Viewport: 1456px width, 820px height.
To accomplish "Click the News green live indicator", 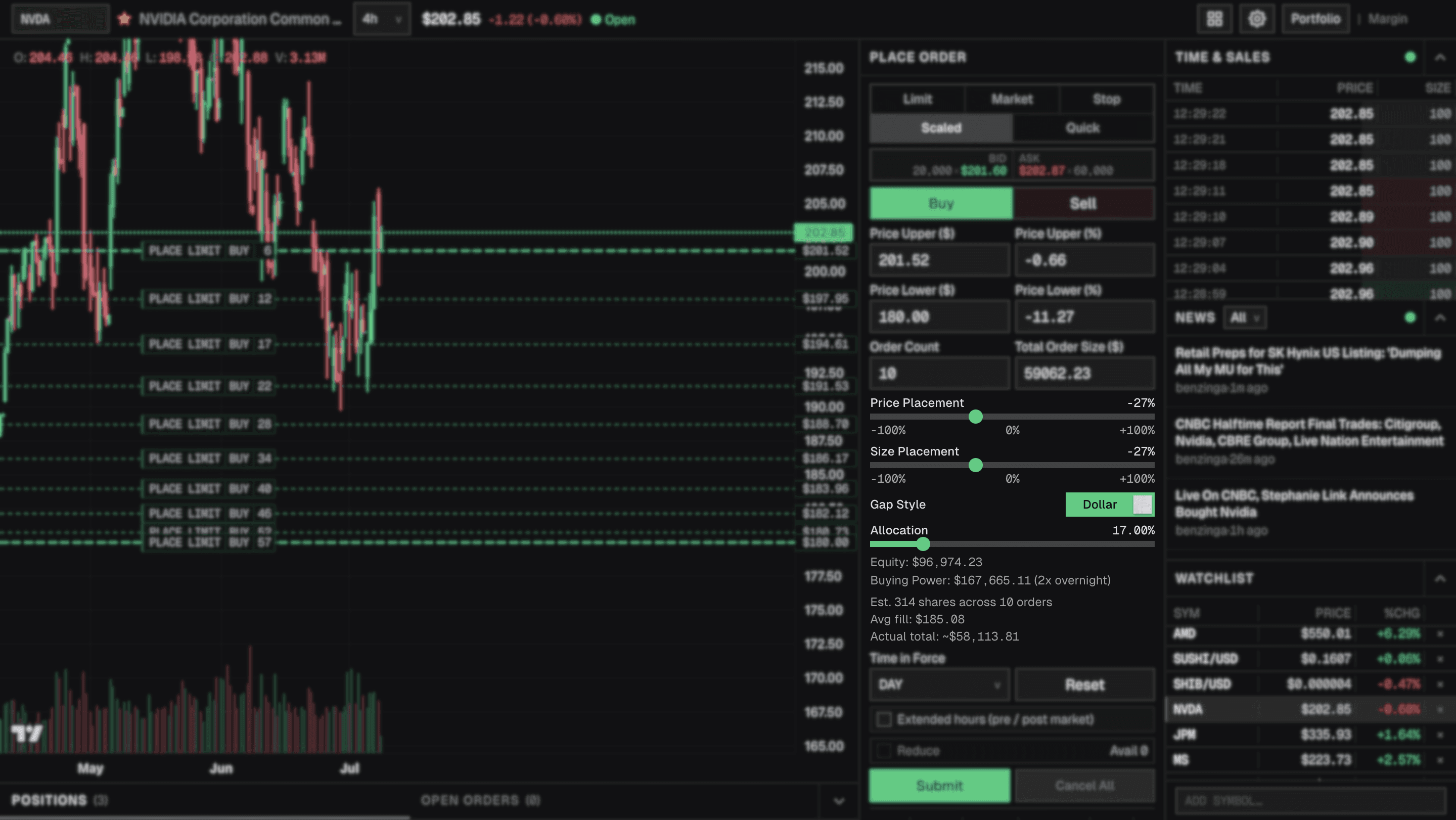I will [x=1410, y=317].
